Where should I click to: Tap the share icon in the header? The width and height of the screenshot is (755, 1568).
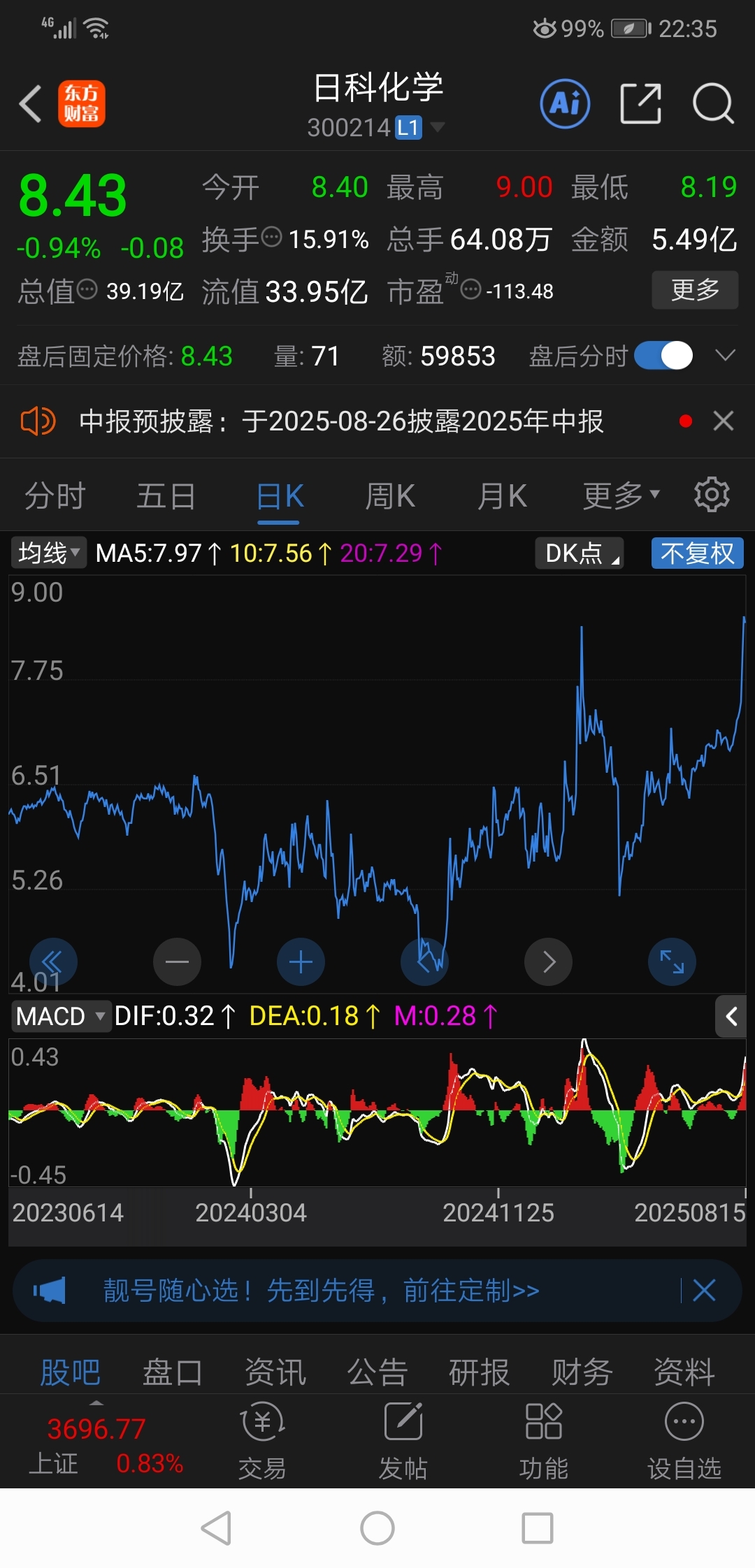pos(641,104)
